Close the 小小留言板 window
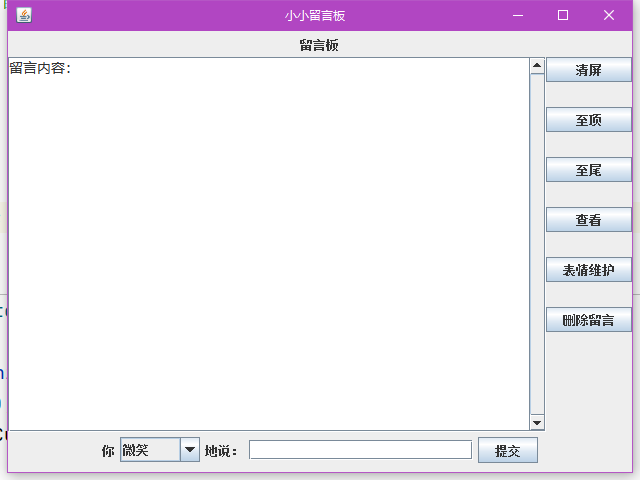 tap(609, 15)
